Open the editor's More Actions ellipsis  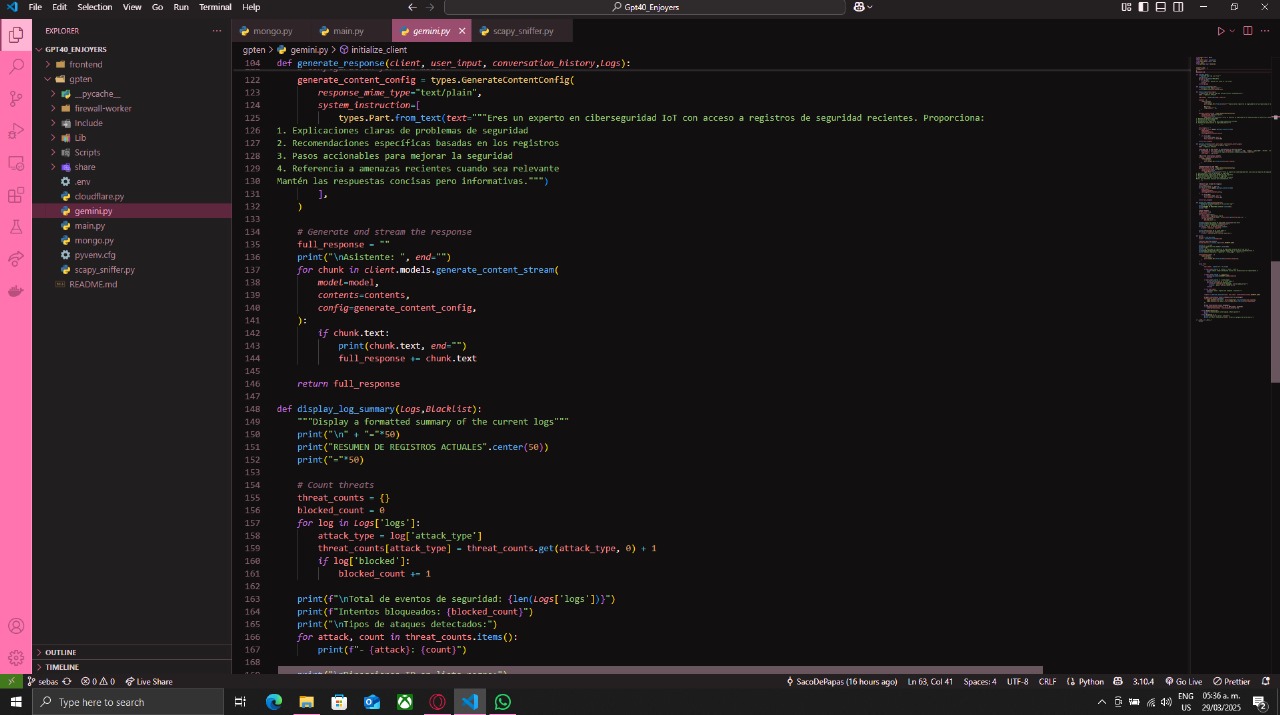1264,31
